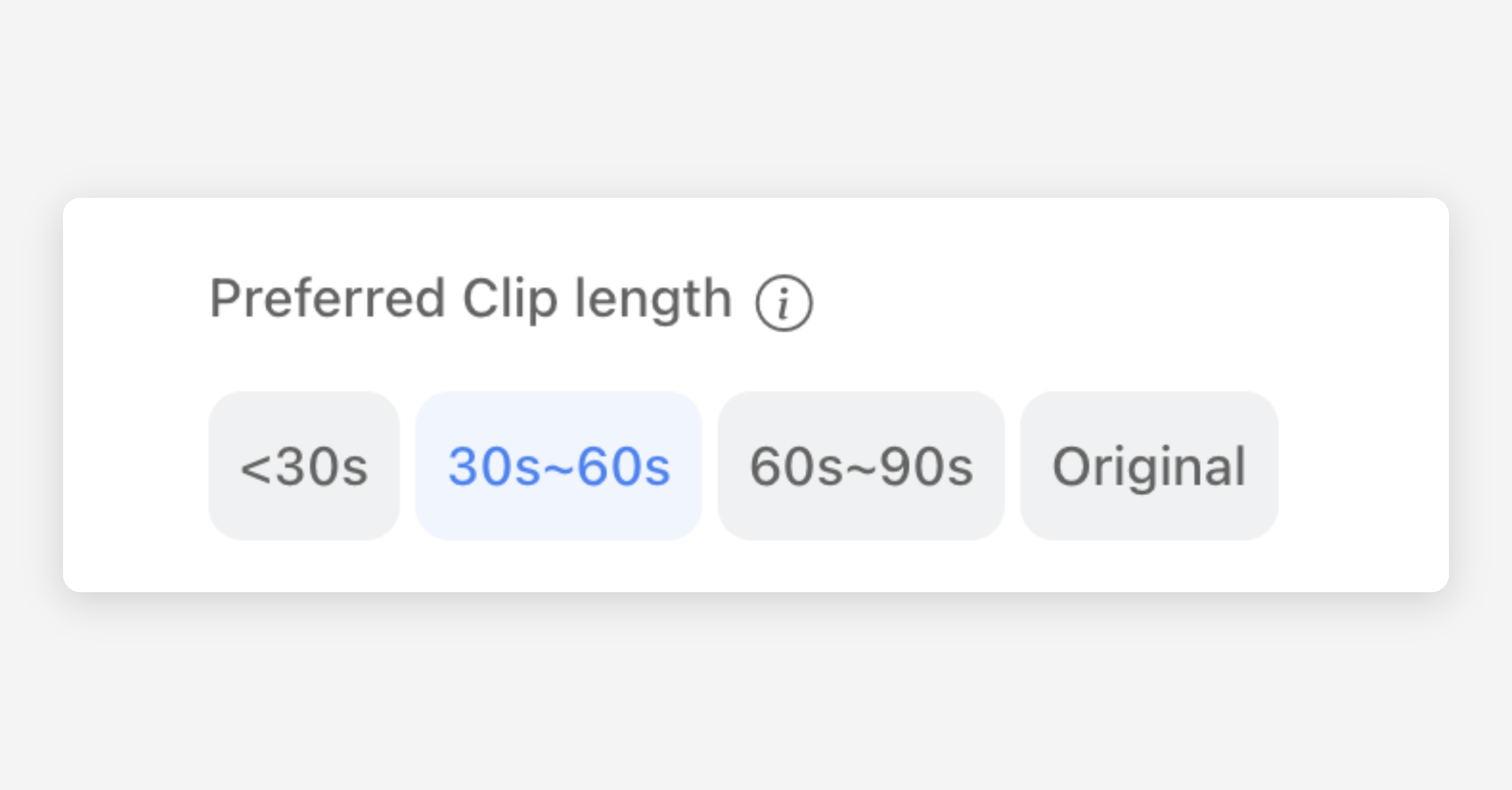This screenshot has height=790, width=1512.
Task: Toggle the highlighted 30s~60s chip
Action: 558,466
